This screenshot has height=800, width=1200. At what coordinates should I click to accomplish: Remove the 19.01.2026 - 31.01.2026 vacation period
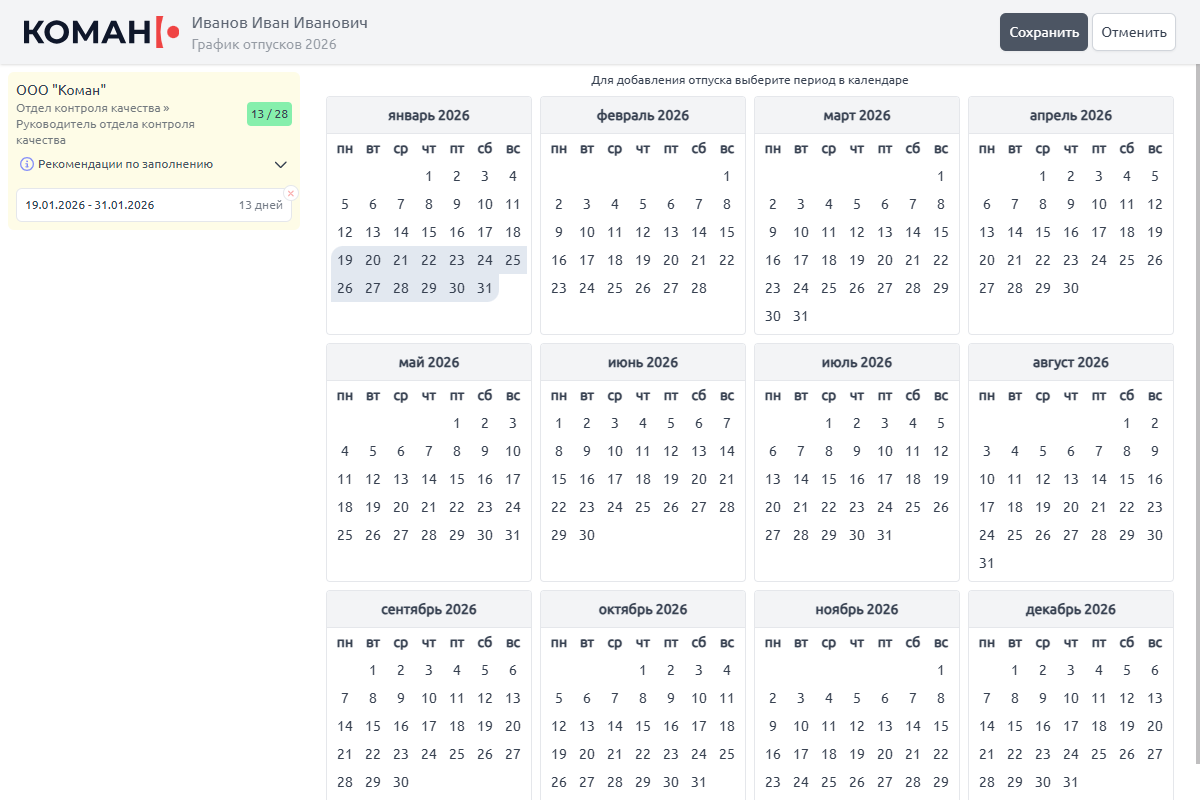pyautogui.click(x=291, y=193)
